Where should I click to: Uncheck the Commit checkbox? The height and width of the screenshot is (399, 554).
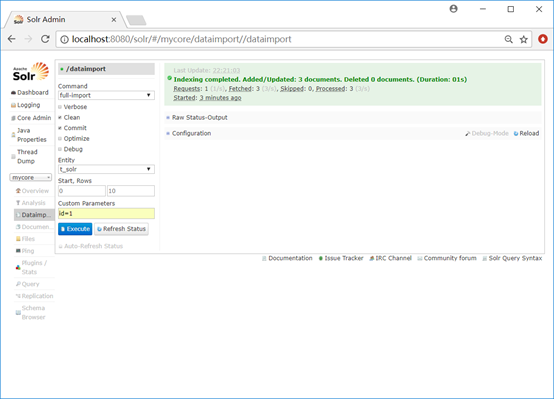(60, 128)
